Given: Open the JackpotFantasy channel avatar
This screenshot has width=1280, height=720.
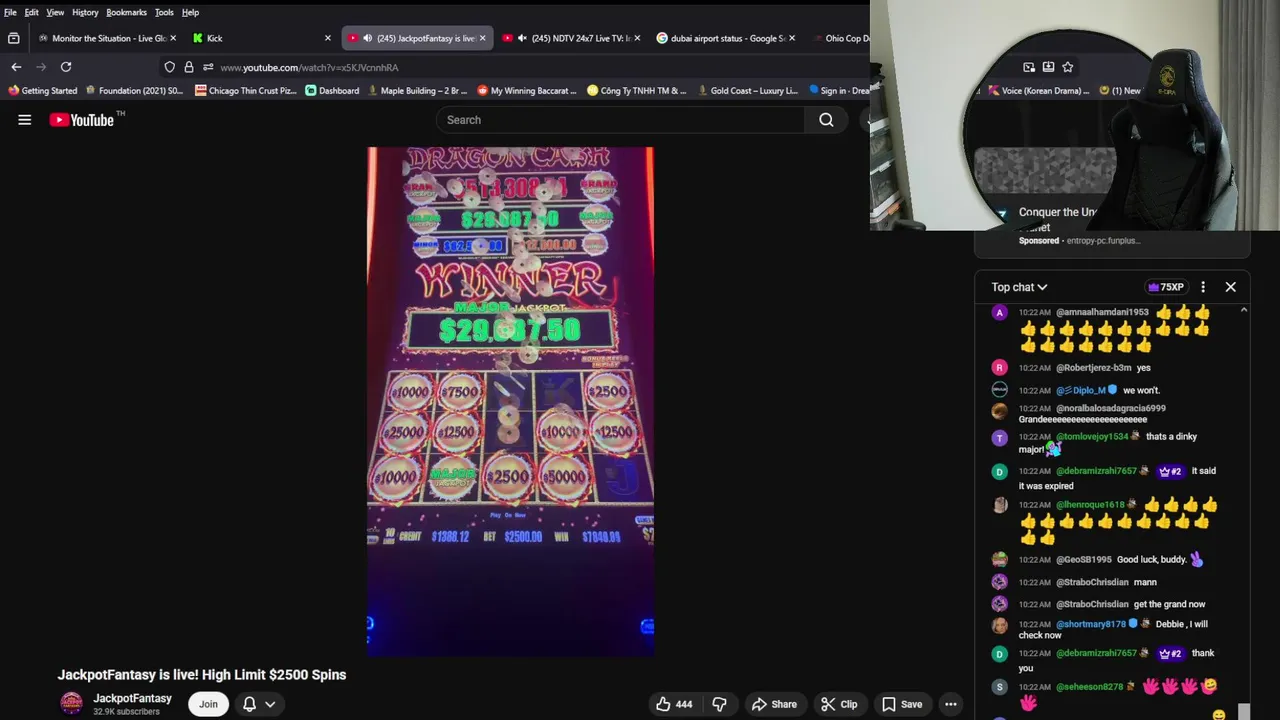Looking at the screenshot, I should pos(71,704).
